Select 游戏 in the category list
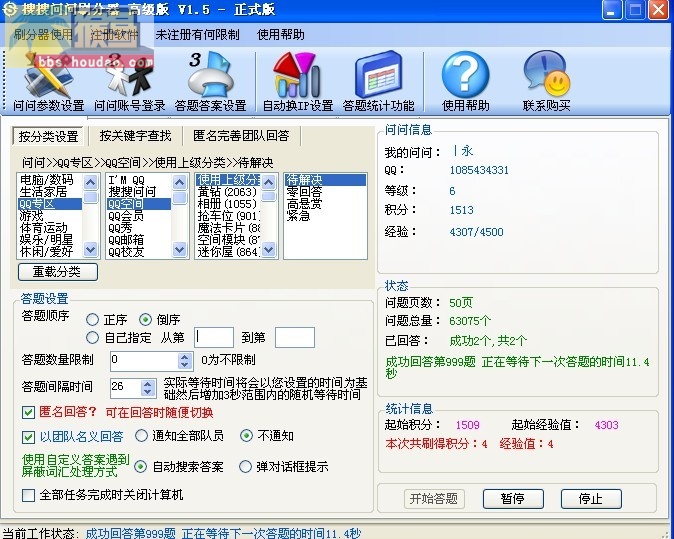Viewport: 674px width, 539px height. pos(50,216)
